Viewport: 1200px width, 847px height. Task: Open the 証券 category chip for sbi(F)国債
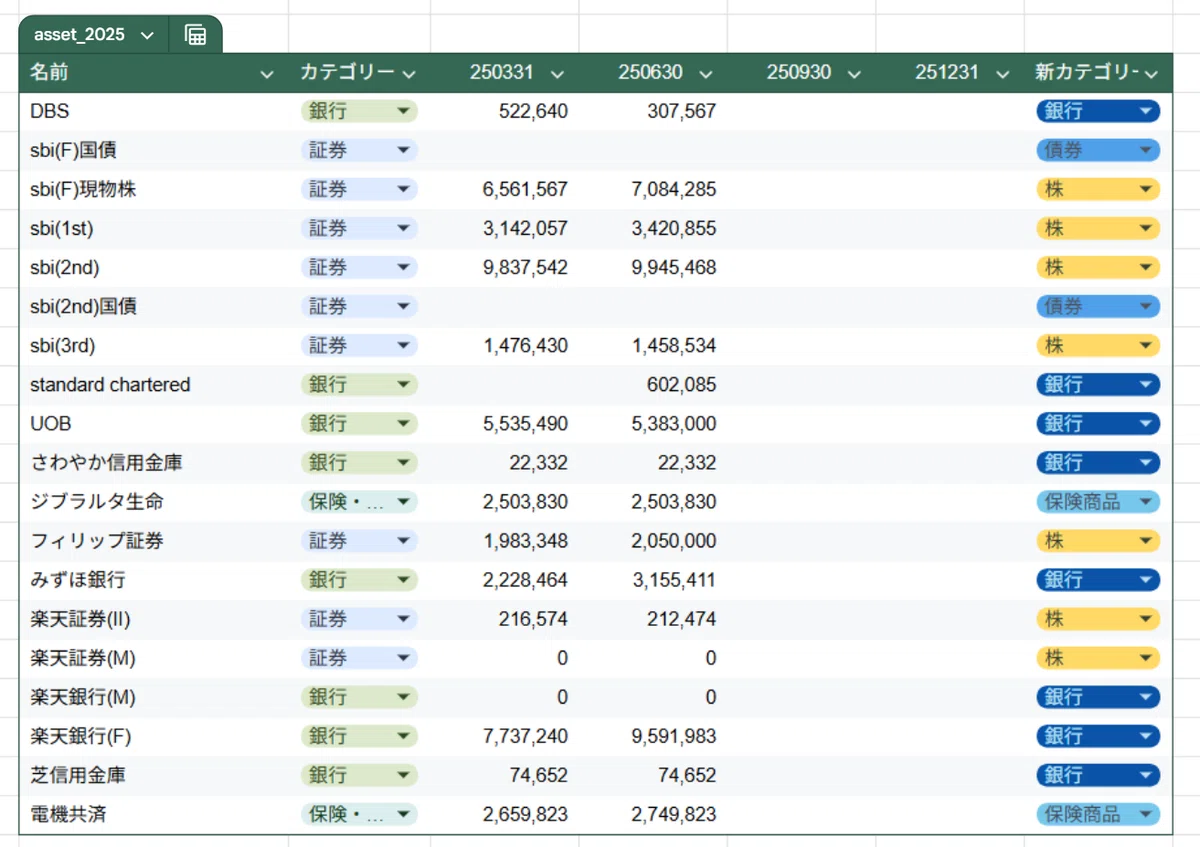[359, 150]
